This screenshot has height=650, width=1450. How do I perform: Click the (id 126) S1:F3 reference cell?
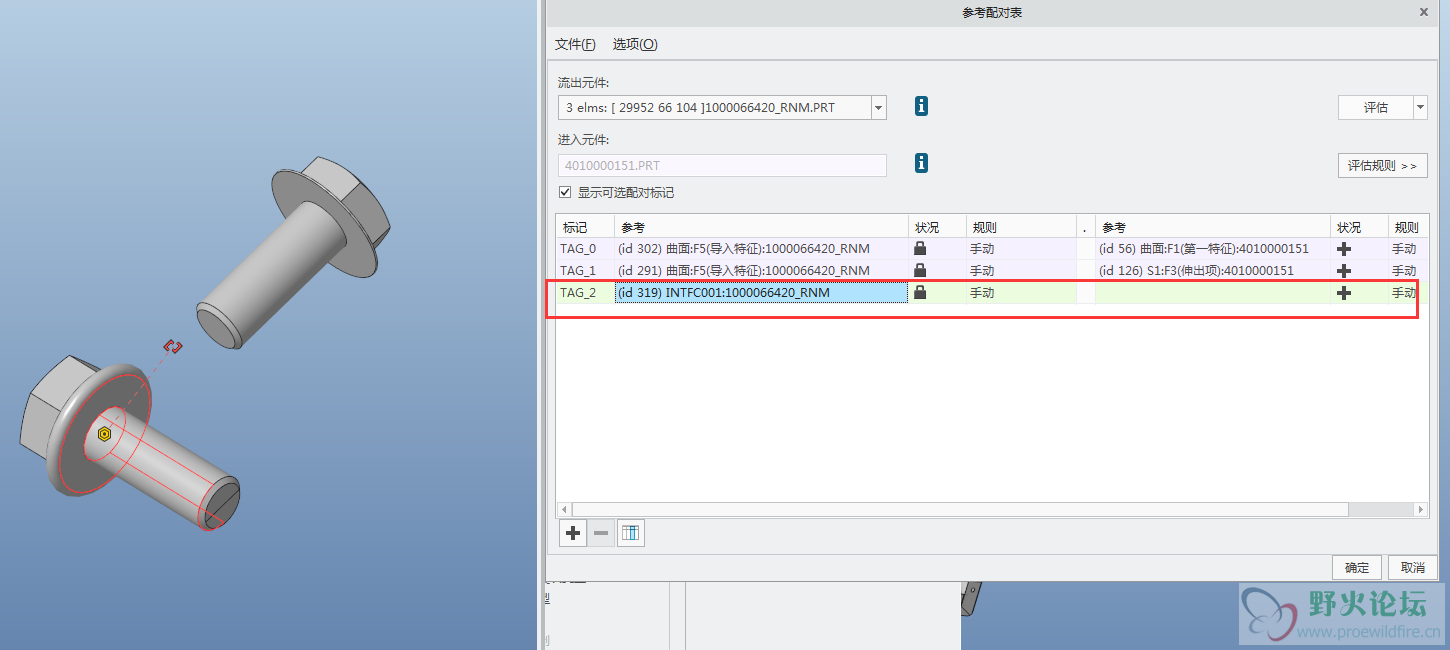(1213, 271)
